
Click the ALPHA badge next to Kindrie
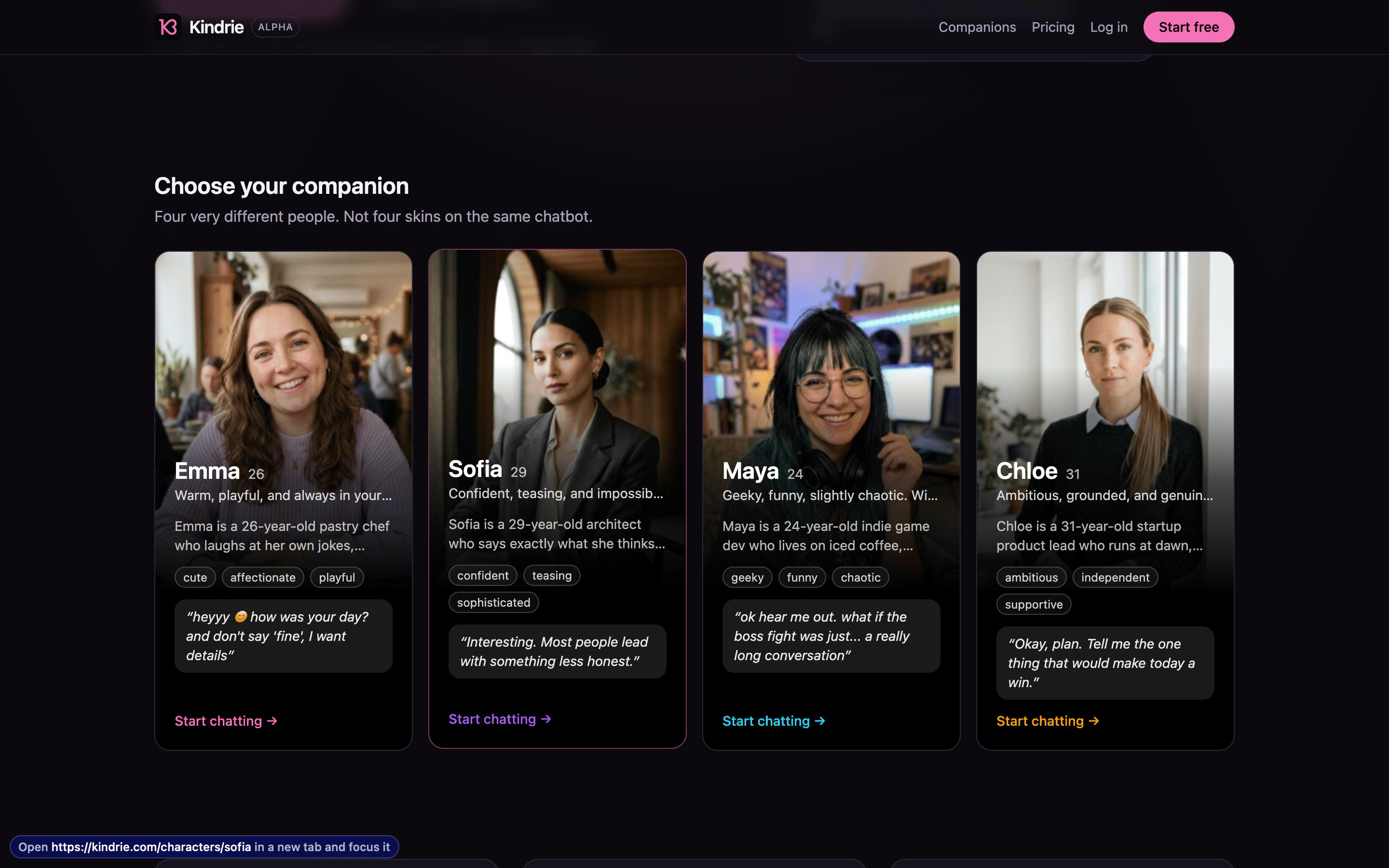(x=275, y=27)
